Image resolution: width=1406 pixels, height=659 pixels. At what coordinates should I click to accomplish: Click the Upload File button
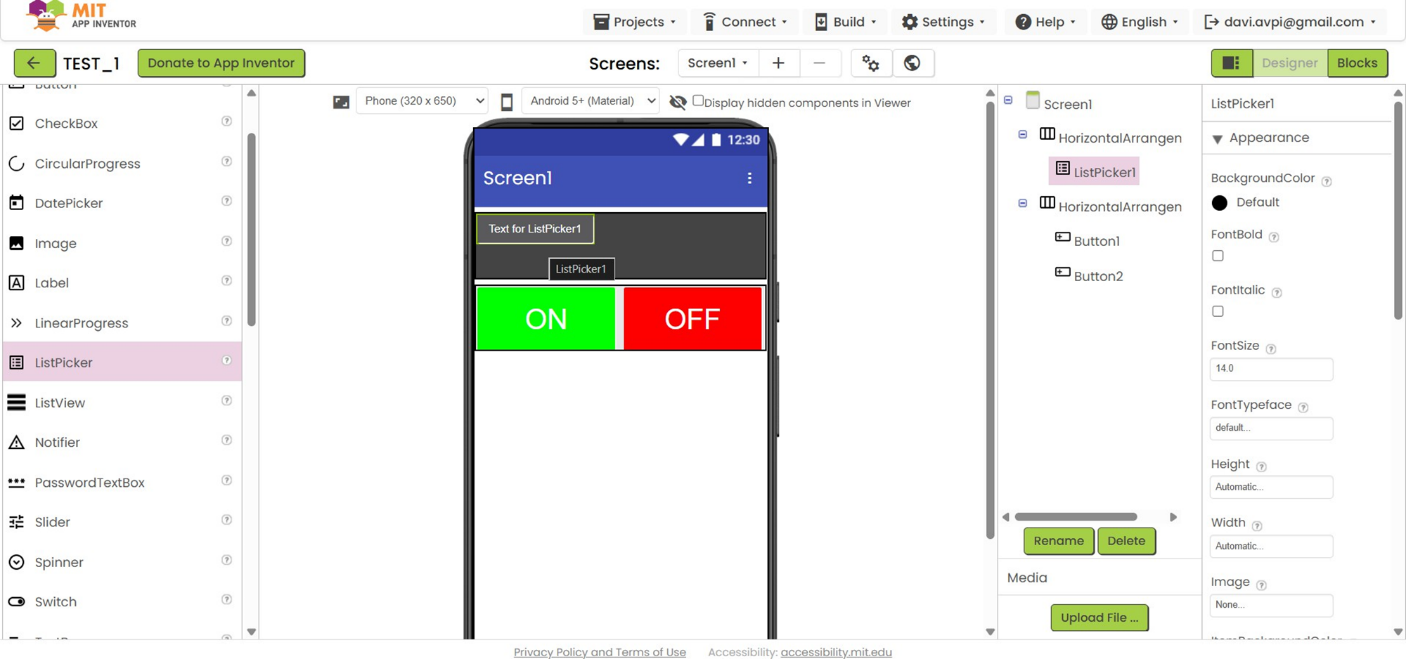[1099, 618]
